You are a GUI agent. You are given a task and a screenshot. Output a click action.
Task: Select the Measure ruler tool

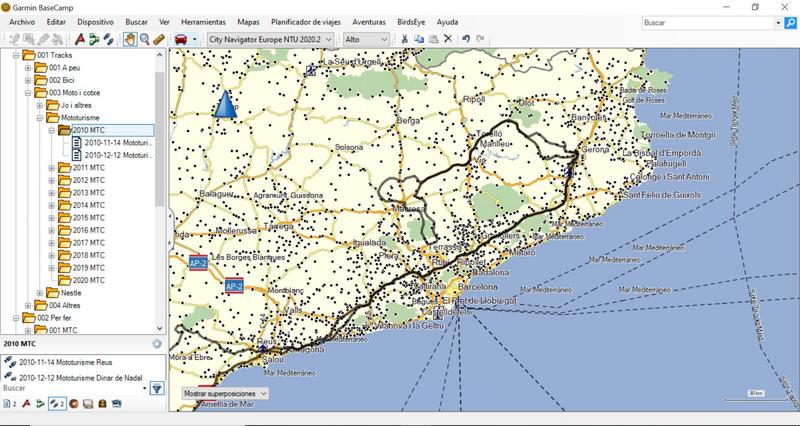[x=159, y=39]
